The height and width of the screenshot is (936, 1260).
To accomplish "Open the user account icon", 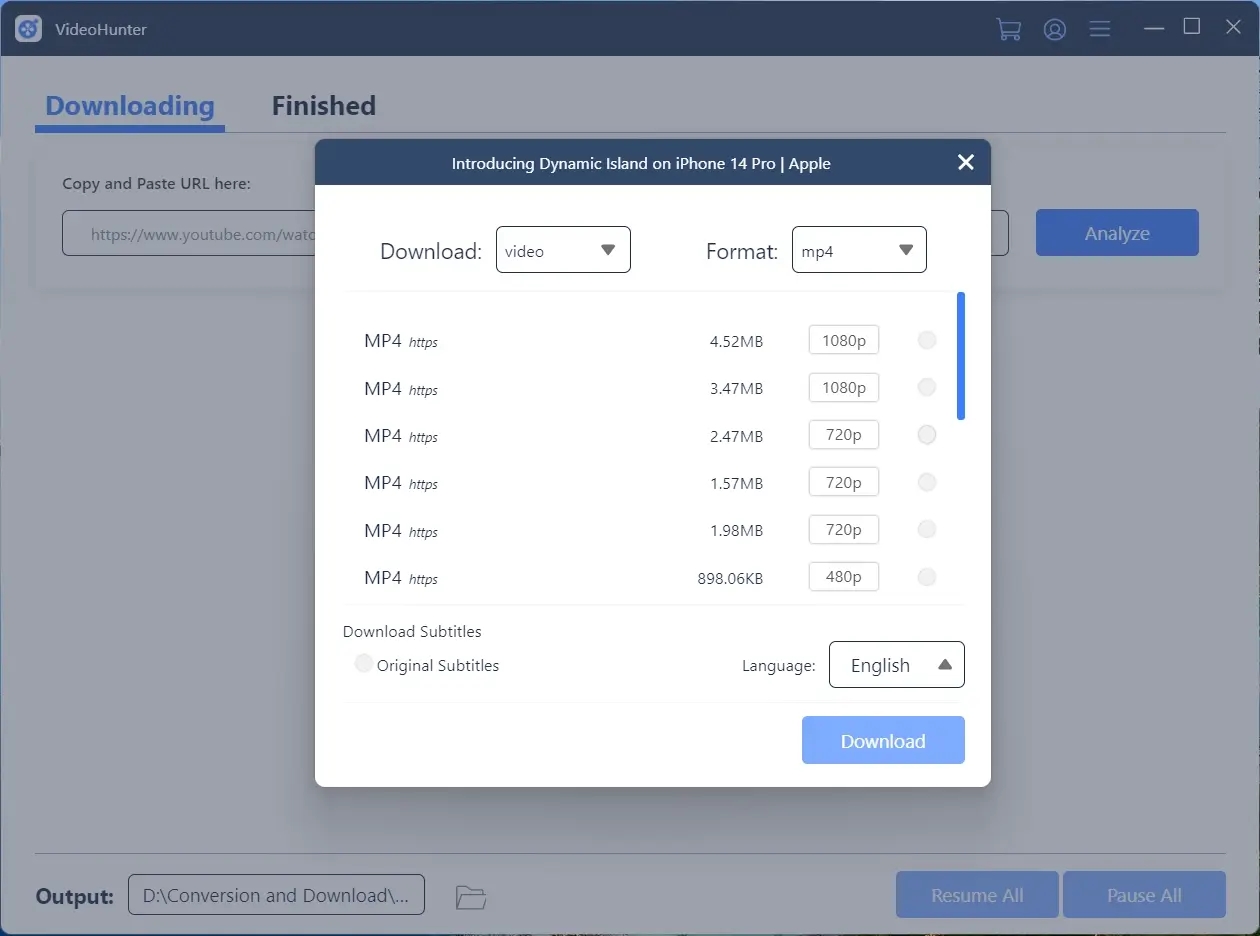I will 1054,29.
